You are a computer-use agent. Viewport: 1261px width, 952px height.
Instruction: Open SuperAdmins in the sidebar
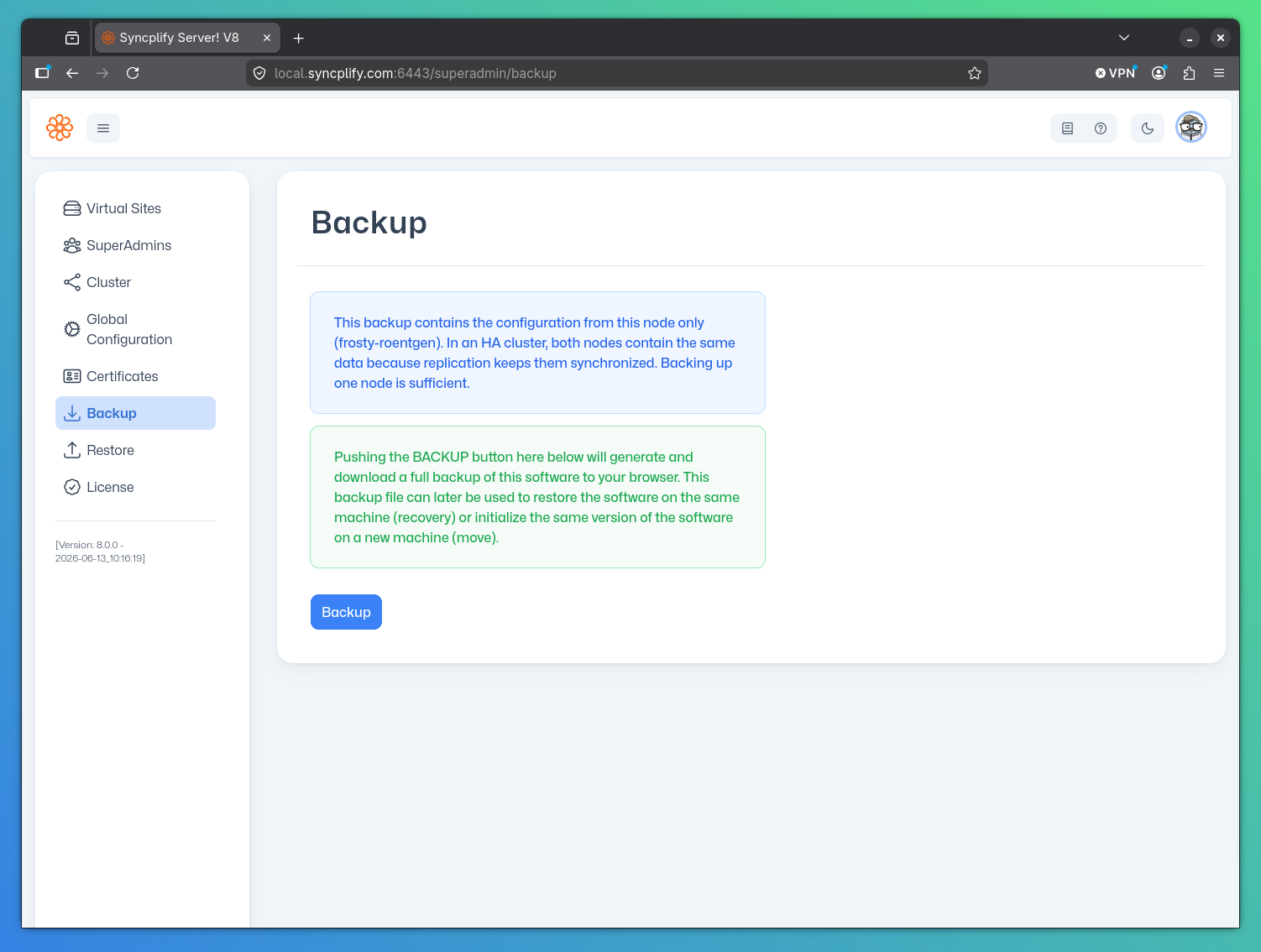pyautogui.click(x=135, y=245)
